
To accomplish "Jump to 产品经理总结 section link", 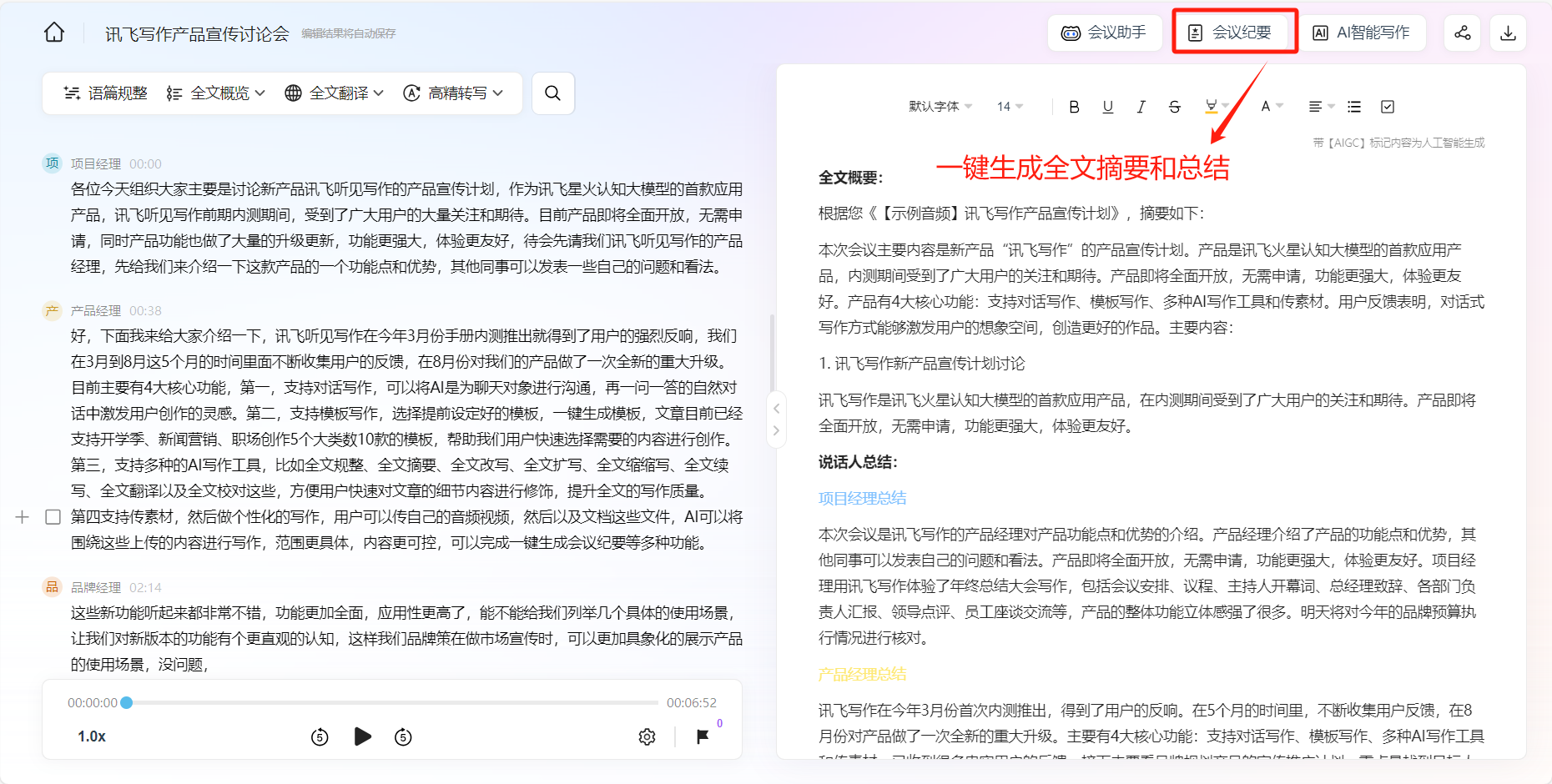I will [862, 674].
